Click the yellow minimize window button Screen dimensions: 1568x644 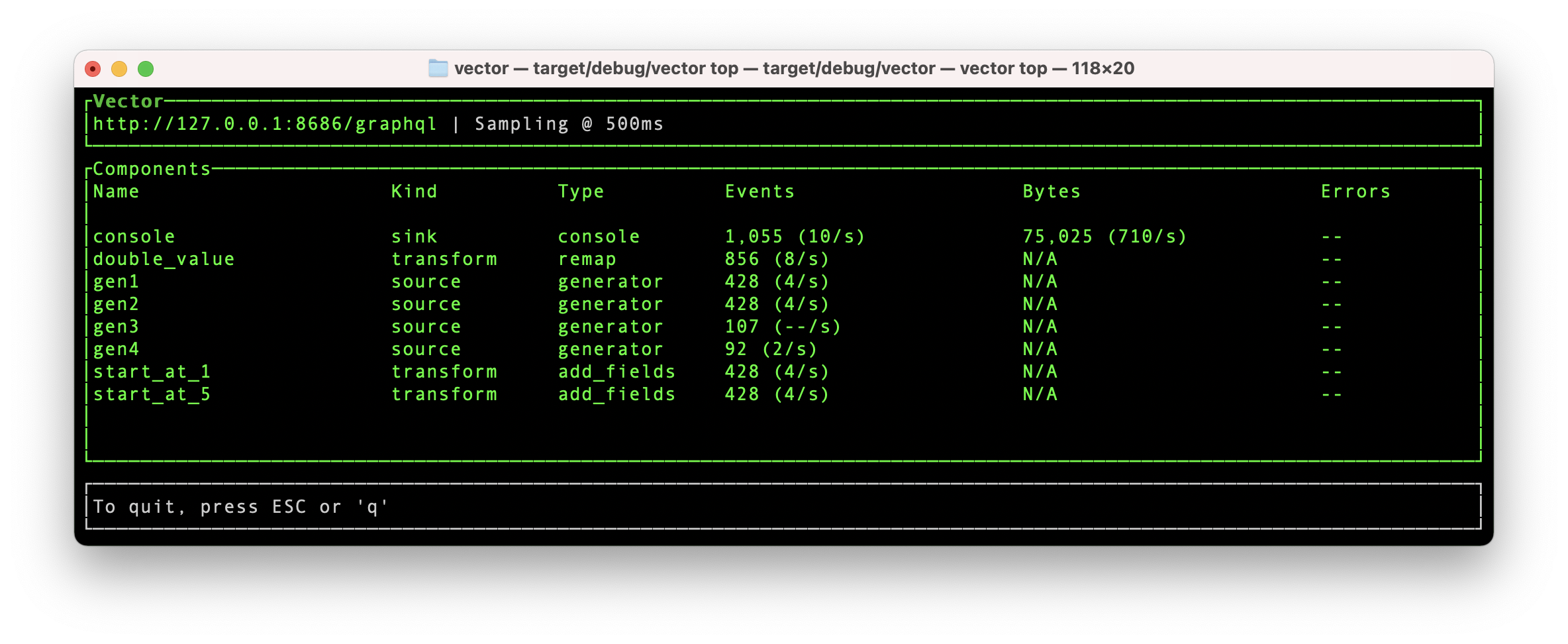tap(119, 69)
